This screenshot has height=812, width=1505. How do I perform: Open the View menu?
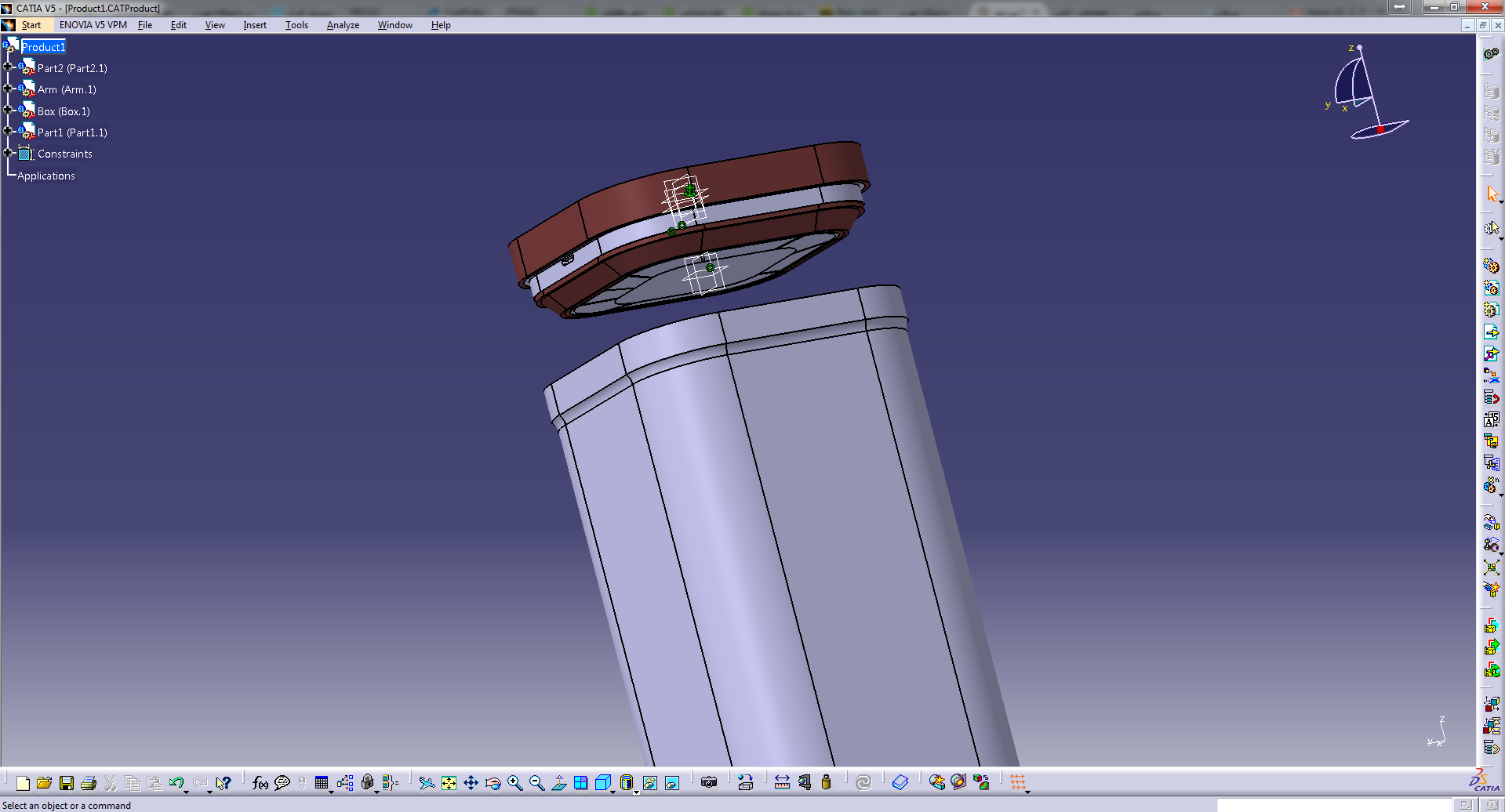[x=215, y=25]
